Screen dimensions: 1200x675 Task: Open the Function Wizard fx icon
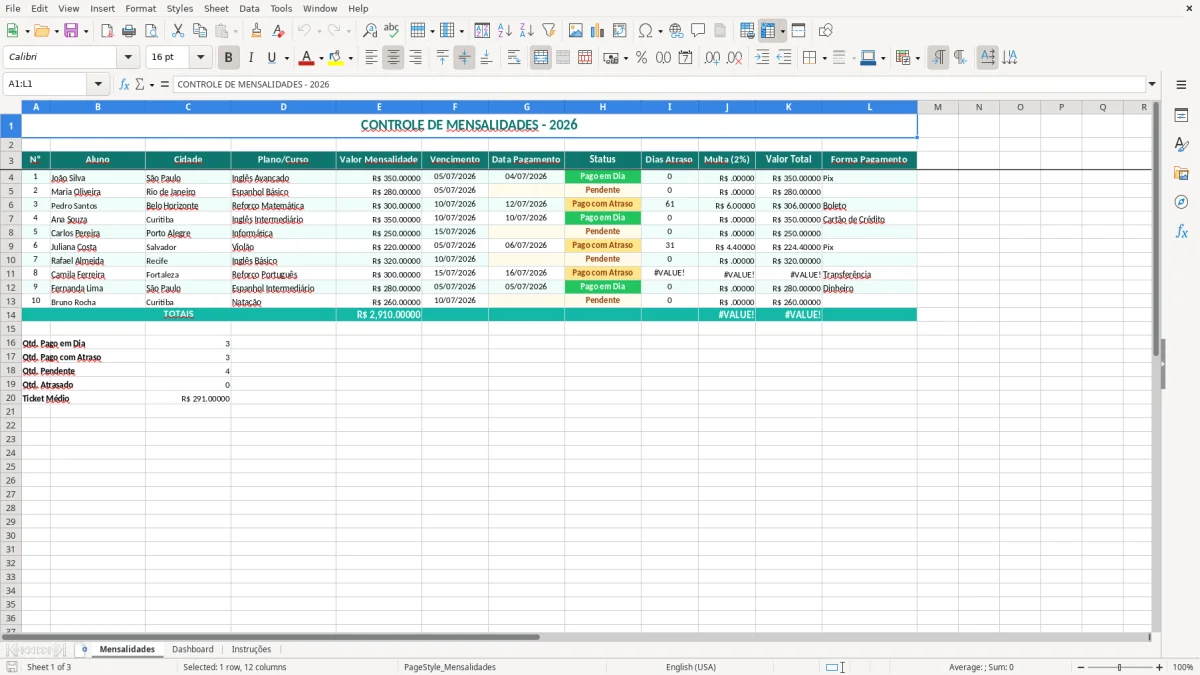click(x=125, y=84)
